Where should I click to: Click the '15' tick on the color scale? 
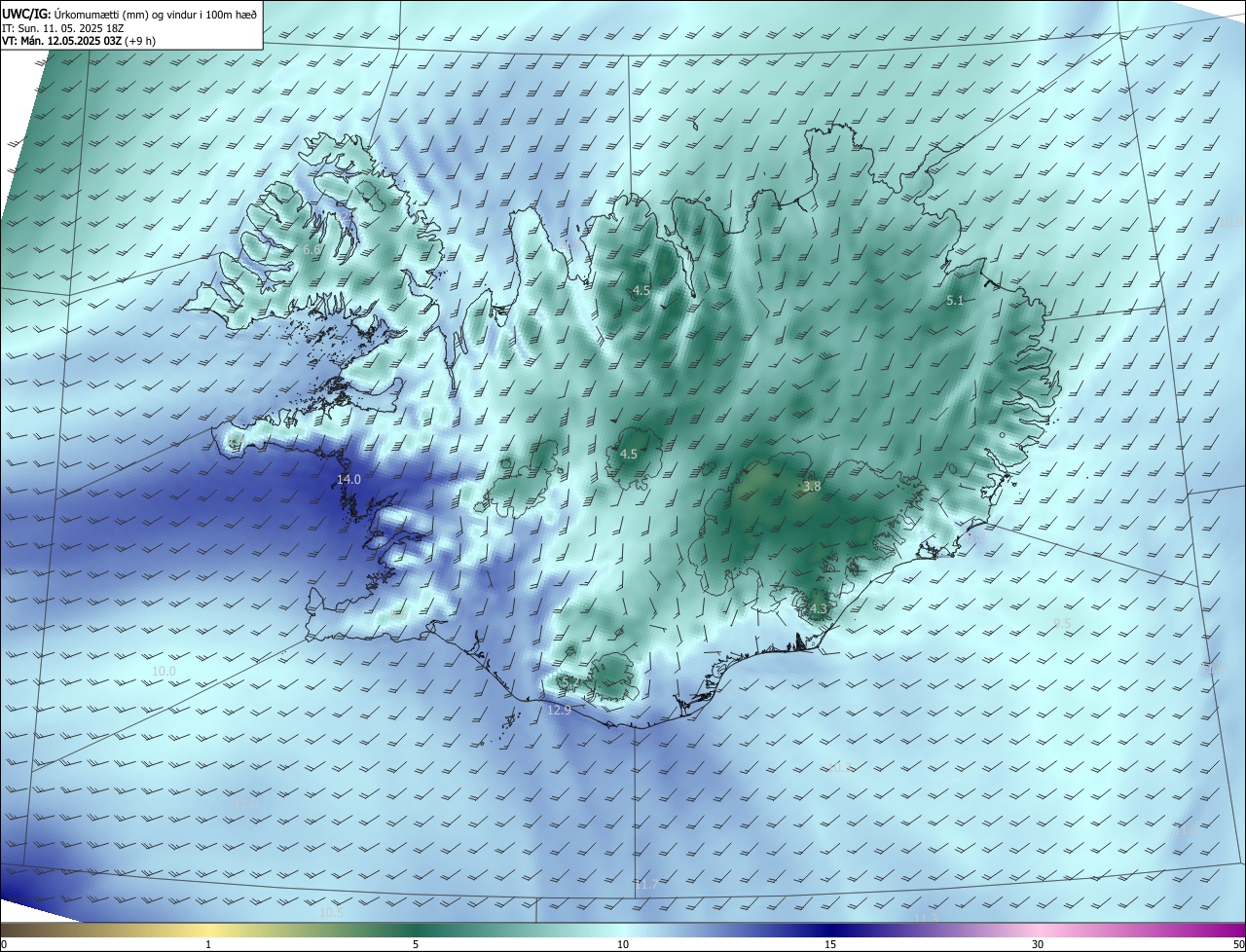(830, 945)
